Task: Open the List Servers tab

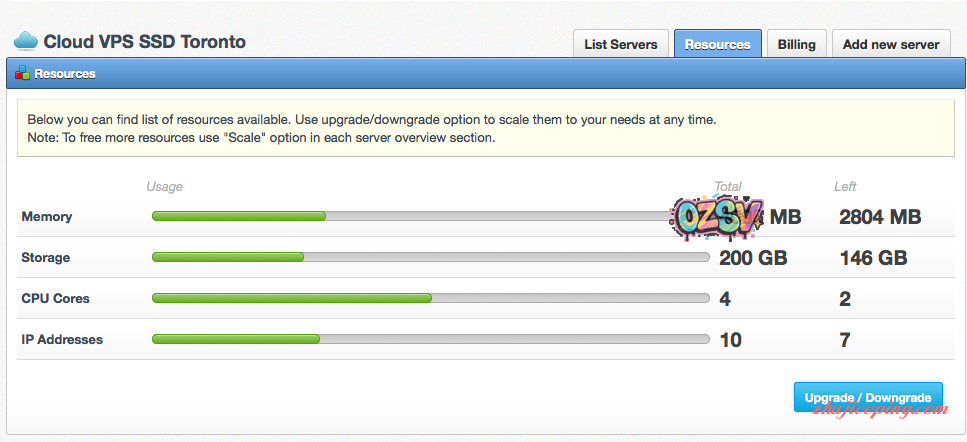Action: pyautogui.click(x=620, y=44)
